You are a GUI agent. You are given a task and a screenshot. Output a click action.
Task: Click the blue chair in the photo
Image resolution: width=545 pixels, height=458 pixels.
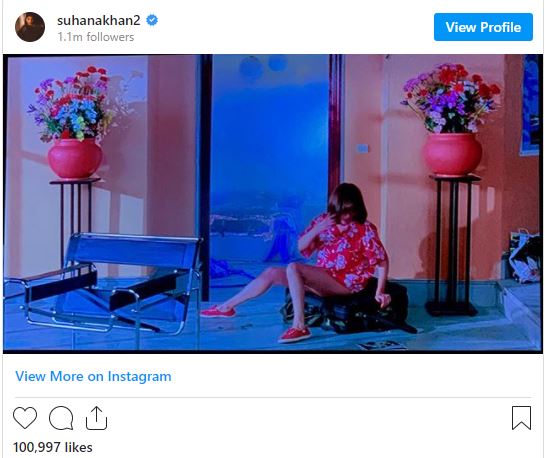click(x=104, y=283)
